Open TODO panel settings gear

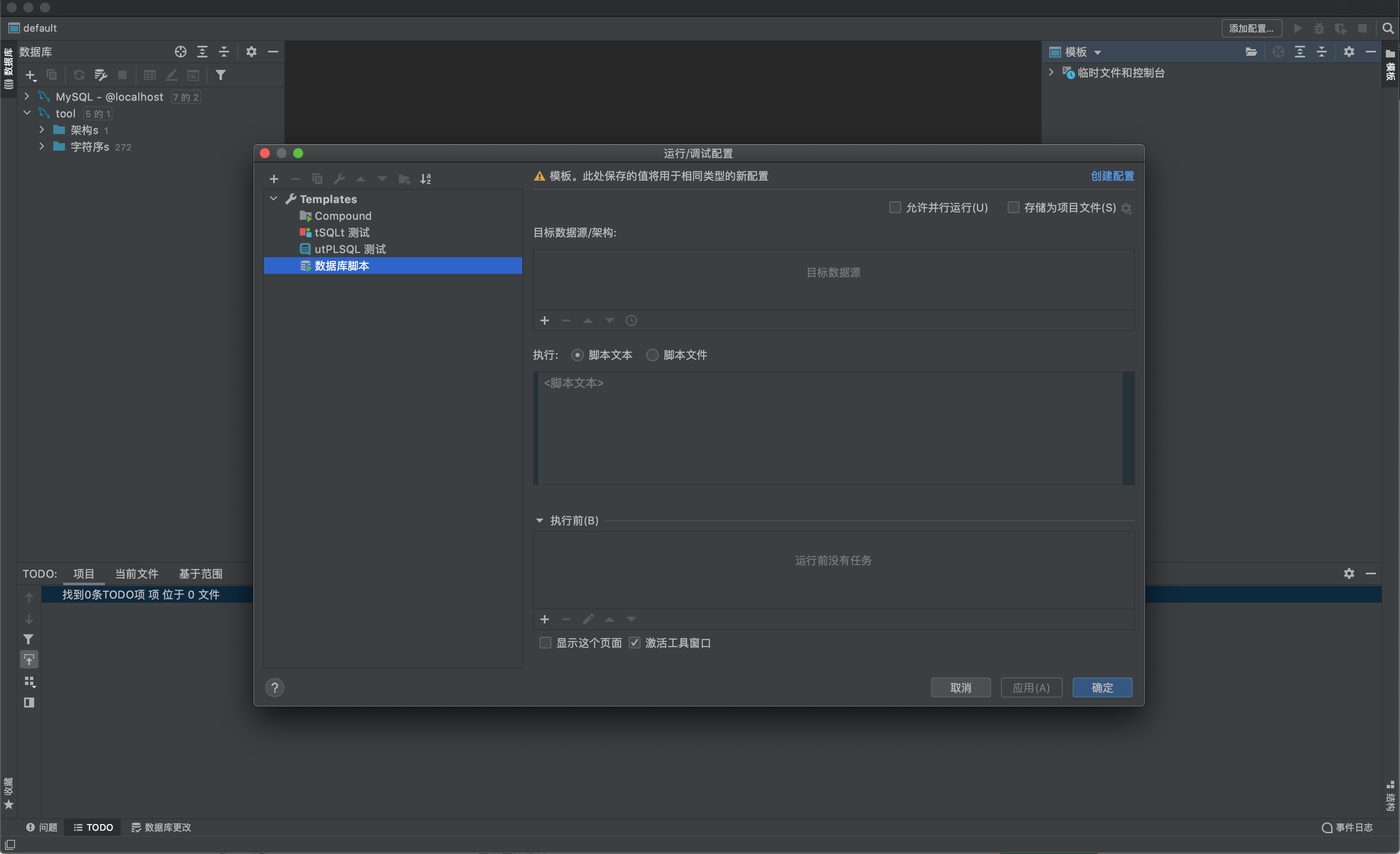click(x=1349, y=573)
